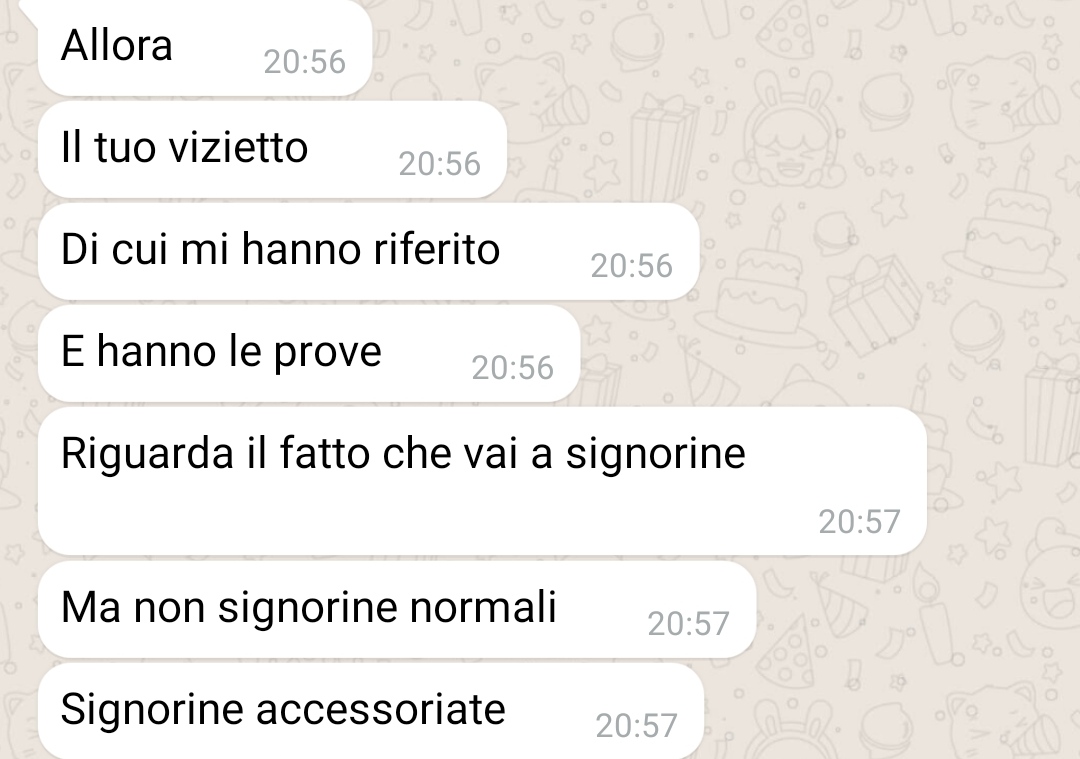This screenshot has width=1080, height=759.
Task: Click the 20:56 timestamp on 'Allora'
Action: pyautogui.click(x=304, y=62)
